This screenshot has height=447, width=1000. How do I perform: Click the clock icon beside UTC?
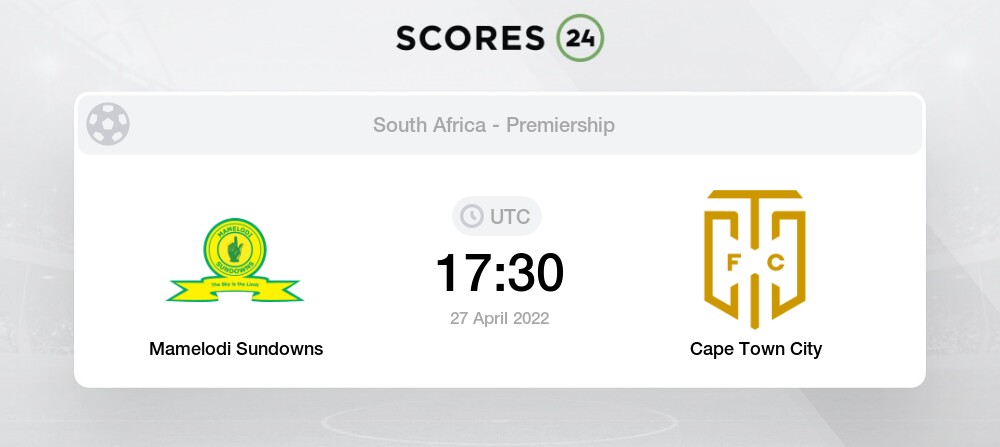tap(470, 216)
